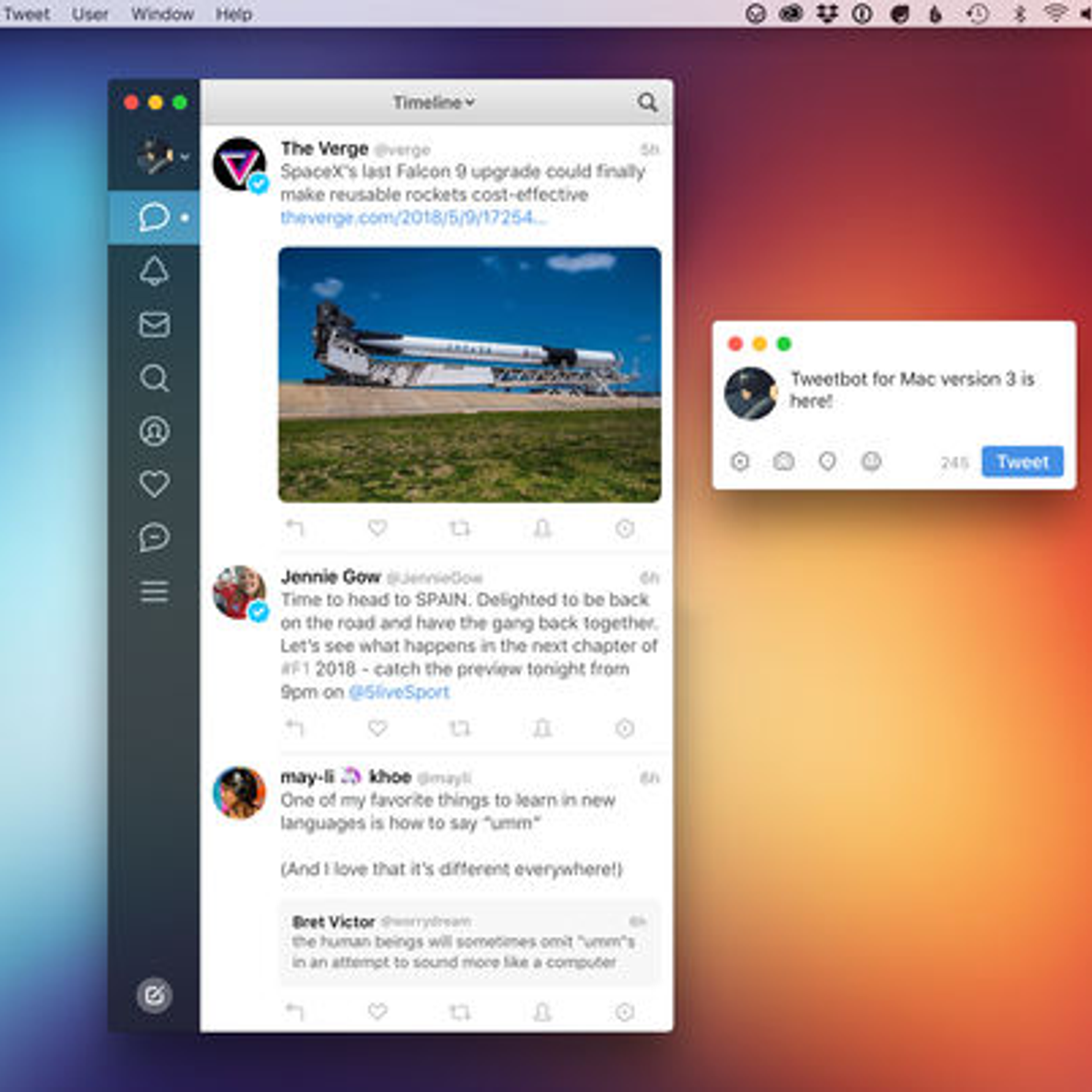This screenshot has width=1092, height=1092.
Task: Open account switcher avatar dropdown
Action: tap(163, 157)
